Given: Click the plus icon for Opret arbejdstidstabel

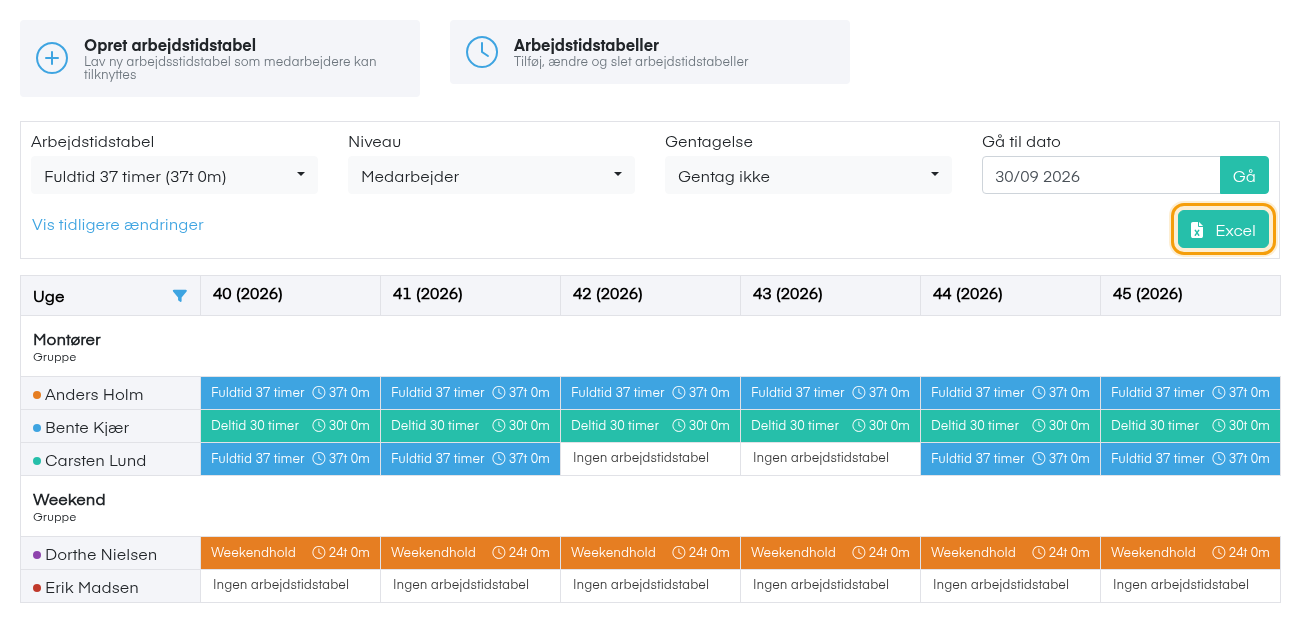Looking at the screenshot, I should (52, 58).
